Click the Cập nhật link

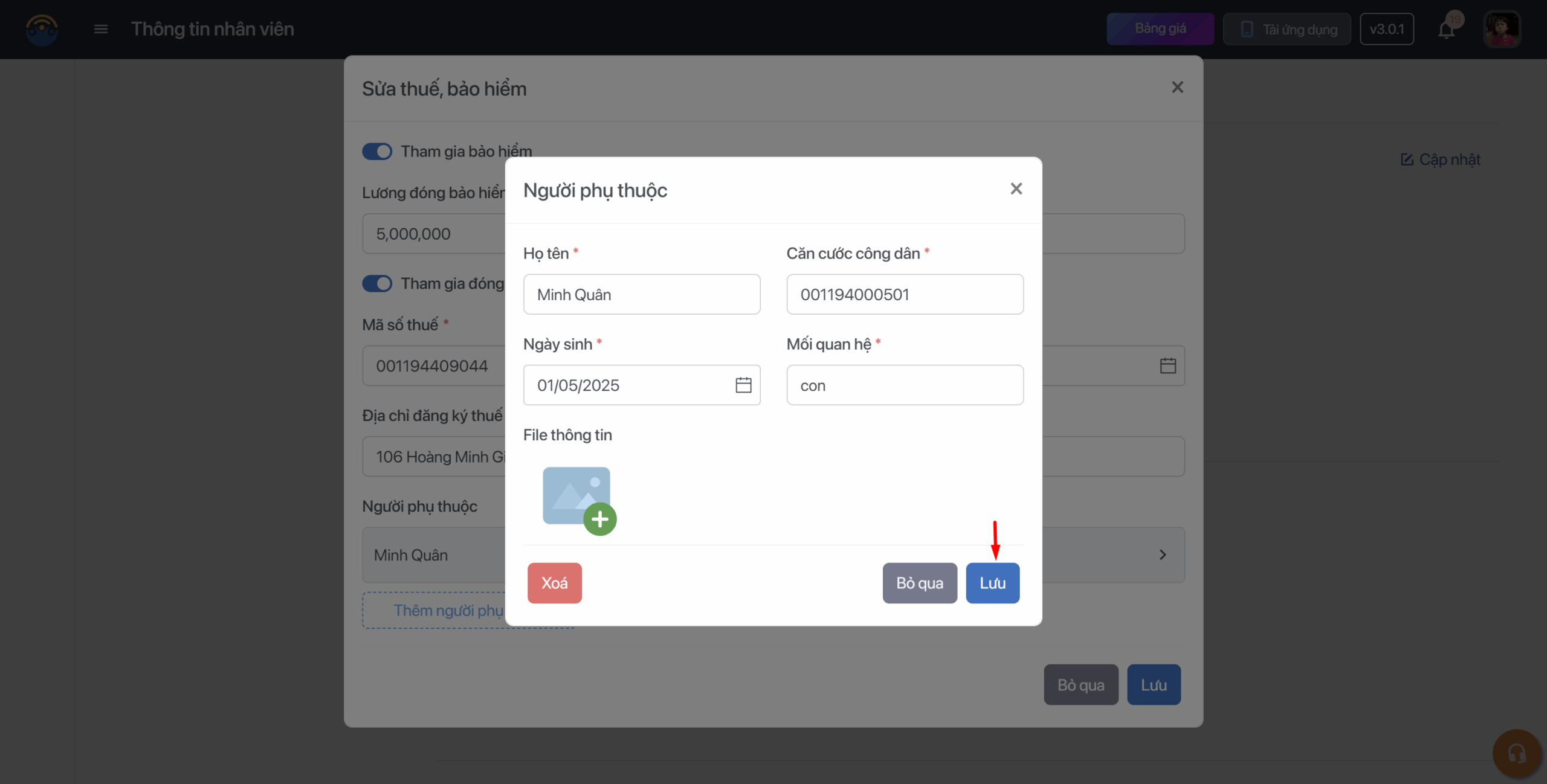[x=1441, y=159]
